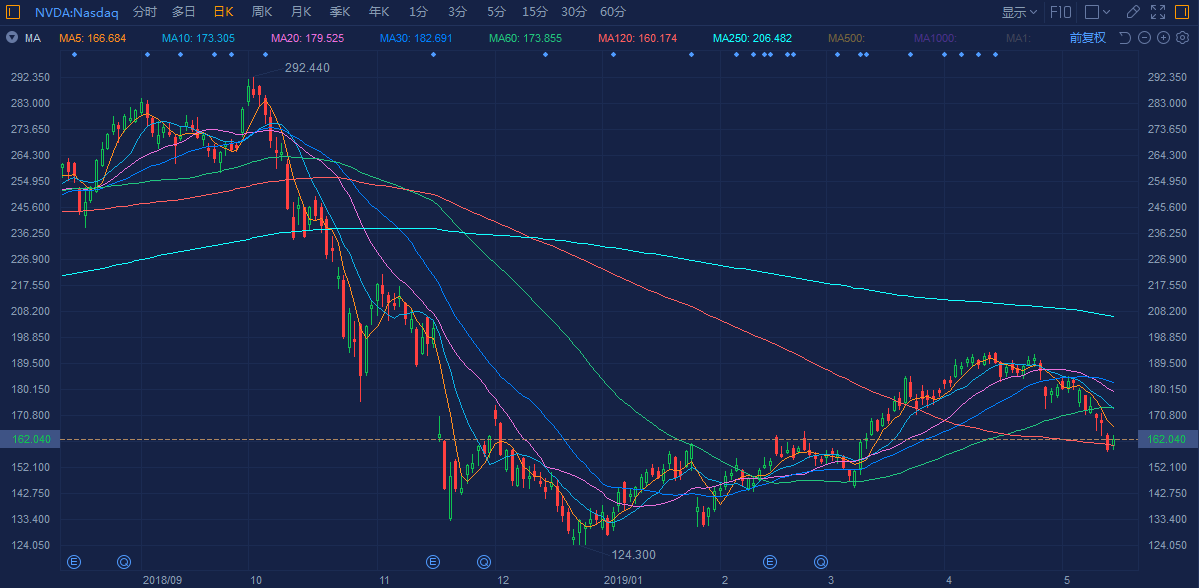Switch to 30分 thirty-minute chart
1199x588 pixels.
pos(574,12)
